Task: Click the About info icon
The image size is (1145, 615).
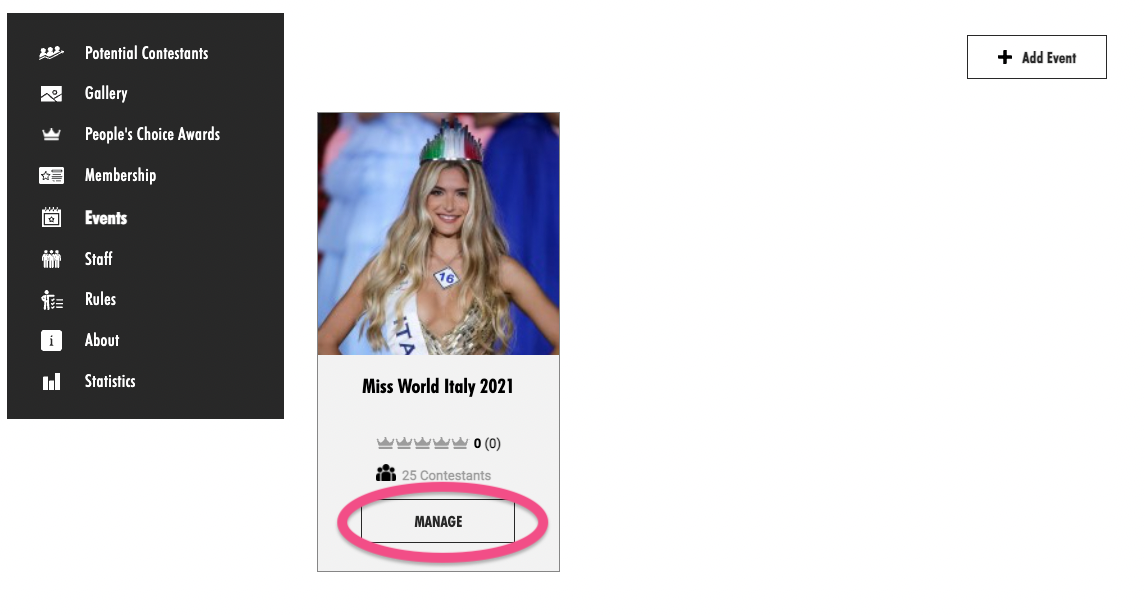Action: 51,340
